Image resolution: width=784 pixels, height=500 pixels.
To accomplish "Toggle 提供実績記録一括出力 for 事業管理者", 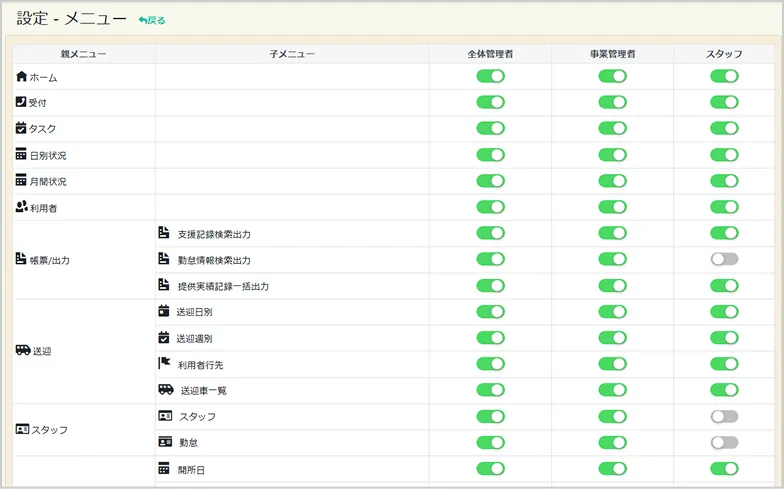I will pyautogui.click(x=612, y=286).
